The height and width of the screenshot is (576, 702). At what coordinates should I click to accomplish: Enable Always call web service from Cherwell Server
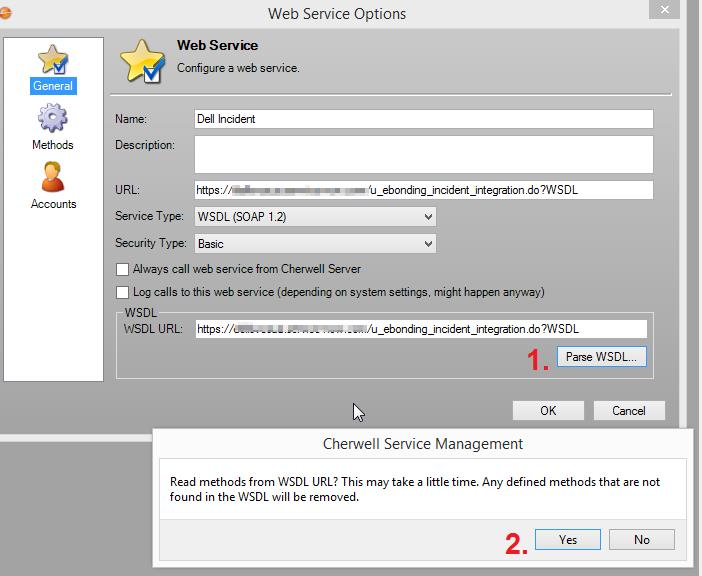tap(123, 270)
